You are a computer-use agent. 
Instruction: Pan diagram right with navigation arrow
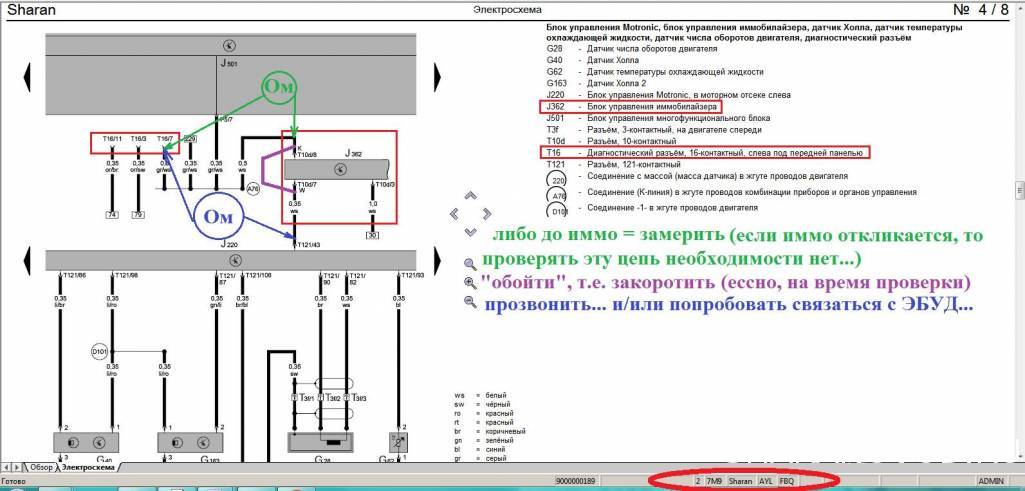487,214
